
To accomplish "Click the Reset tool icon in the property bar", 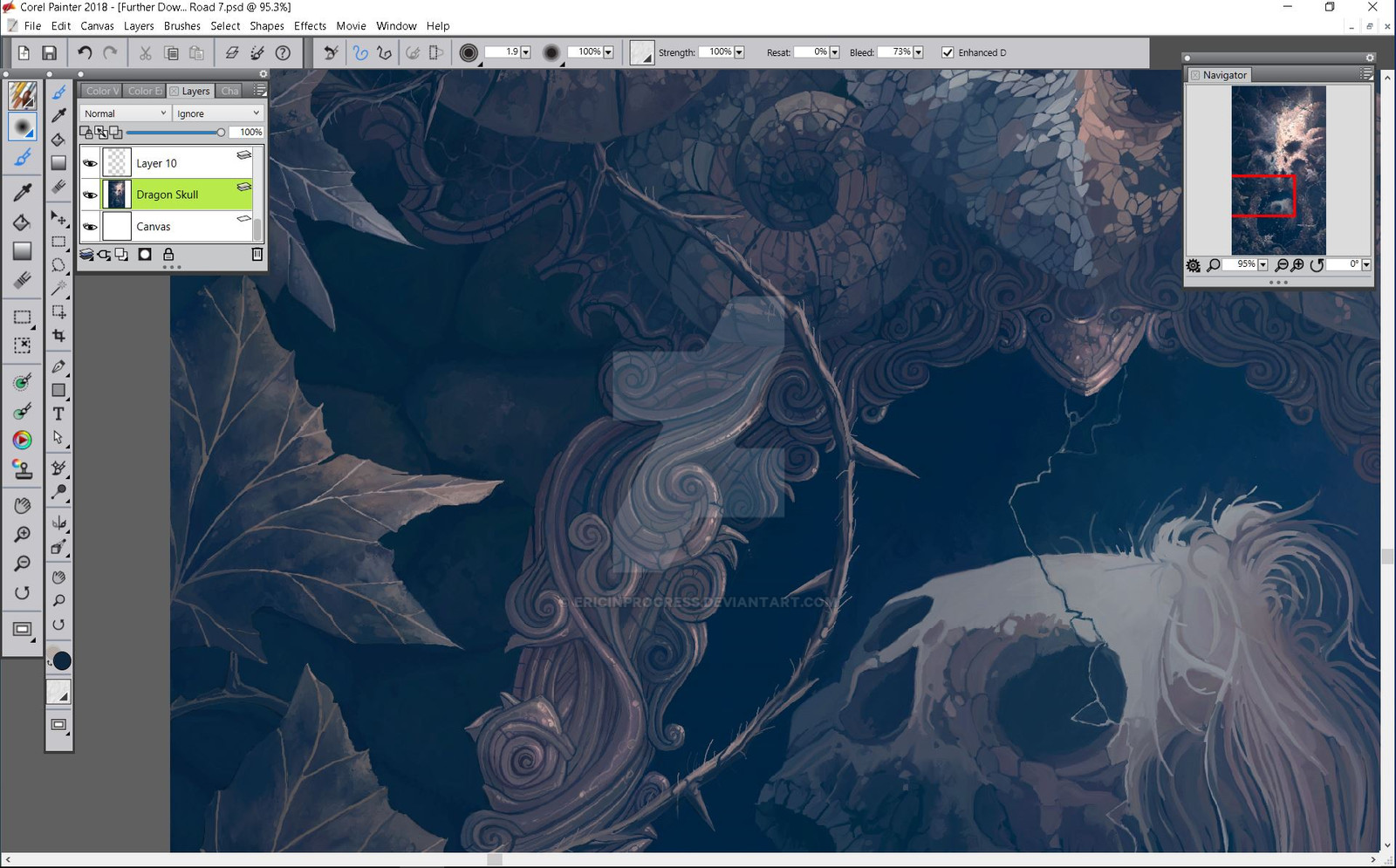I will (331, 53).
